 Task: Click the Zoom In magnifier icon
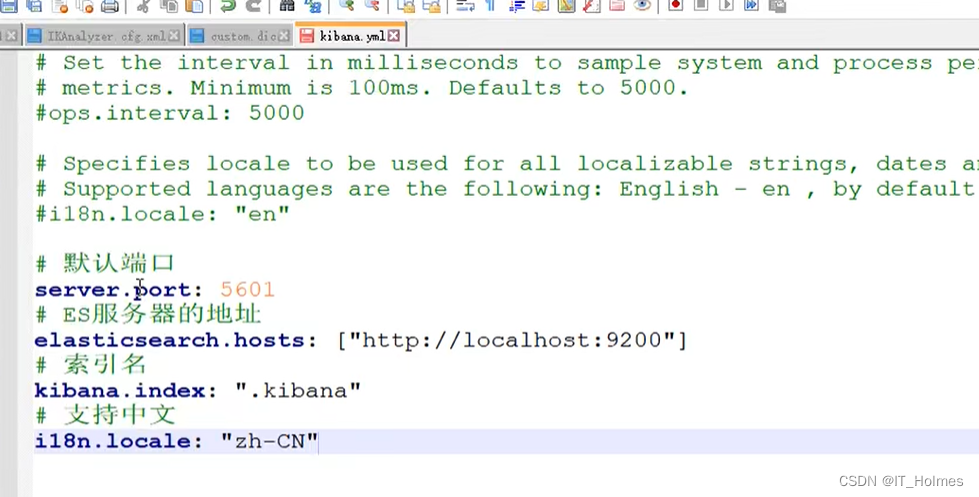(346, 6)
